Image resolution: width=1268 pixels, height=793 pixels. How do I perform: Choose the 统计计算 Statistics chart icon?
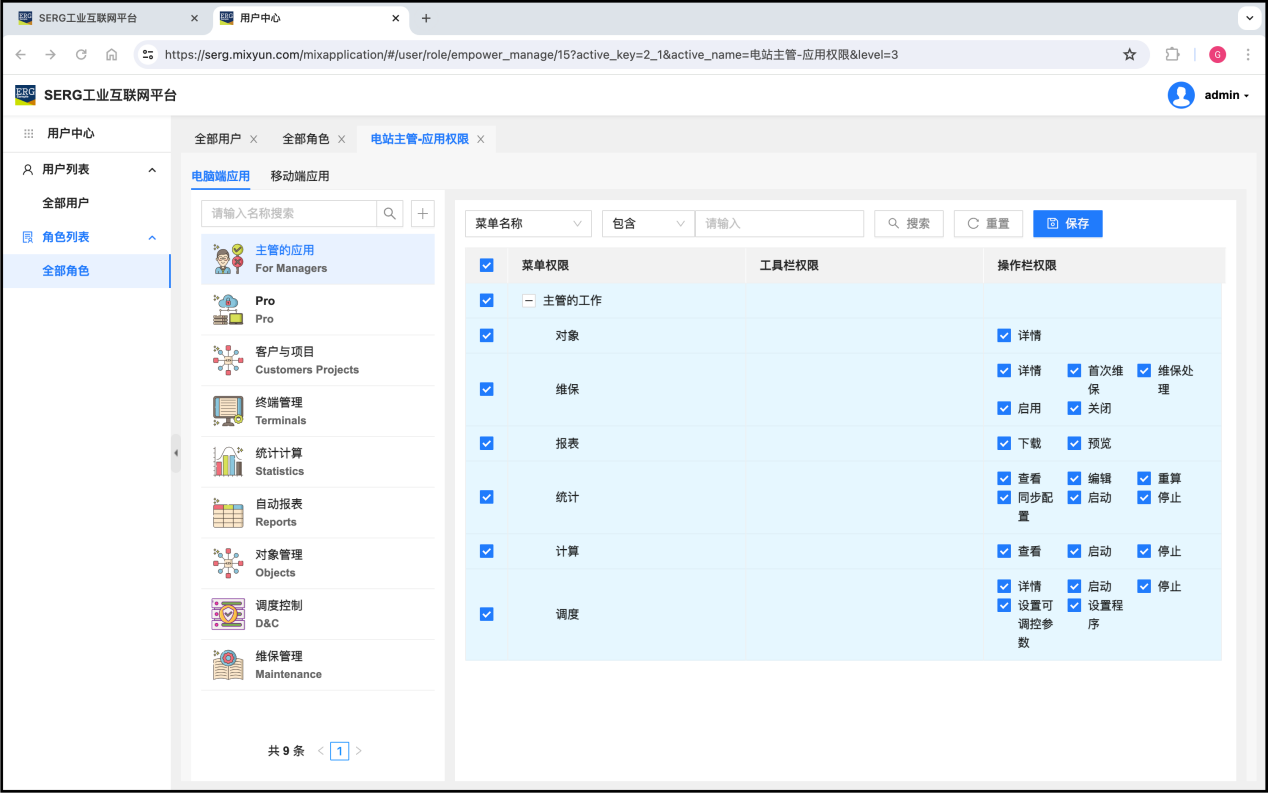(228, 462)
